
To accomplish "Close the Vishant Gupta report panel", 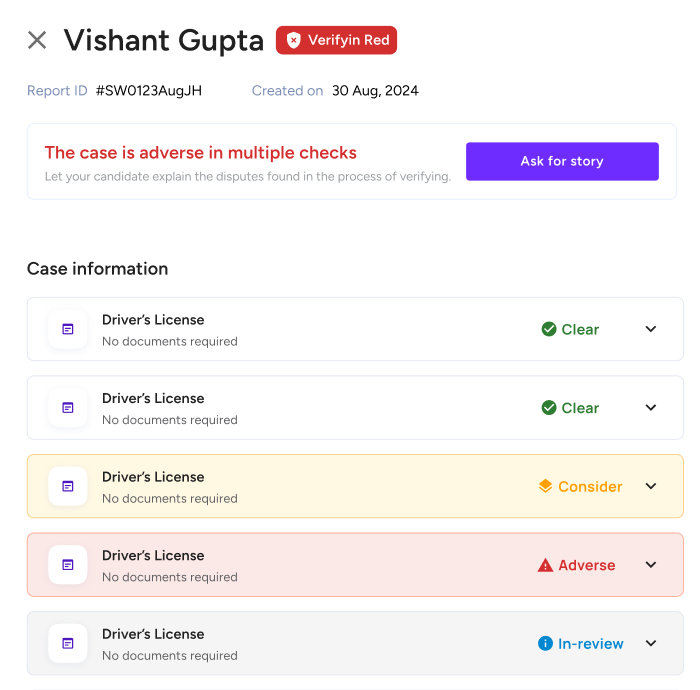I will point(37,40).
